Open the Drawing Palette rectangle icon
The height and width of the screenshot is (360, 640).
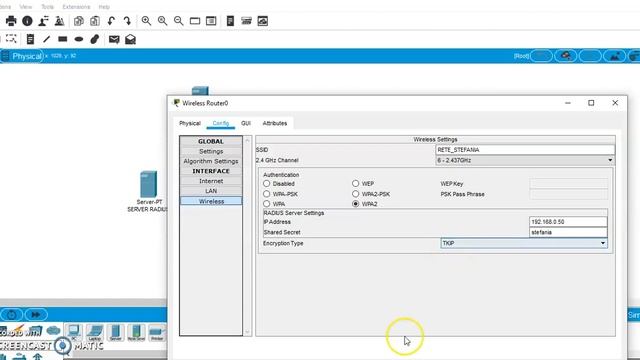tap(195, 21)
